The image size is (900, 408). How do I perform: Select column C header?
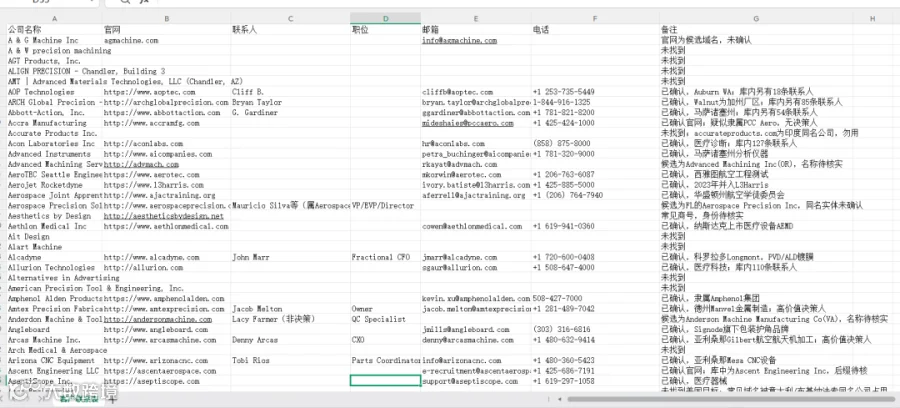tap(290, 18)
